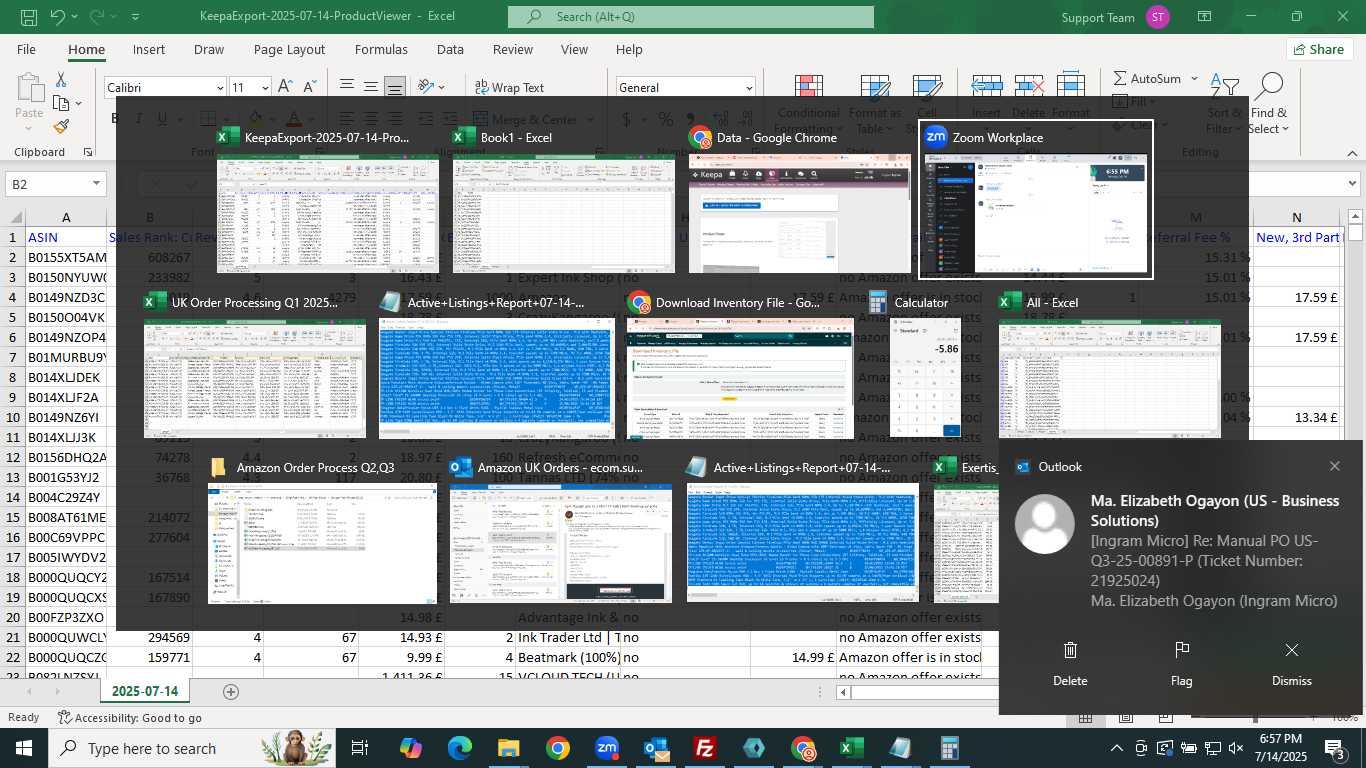Click the Support Team ST account avatar
1366x768 pixels.
[x=1158, y=17]
